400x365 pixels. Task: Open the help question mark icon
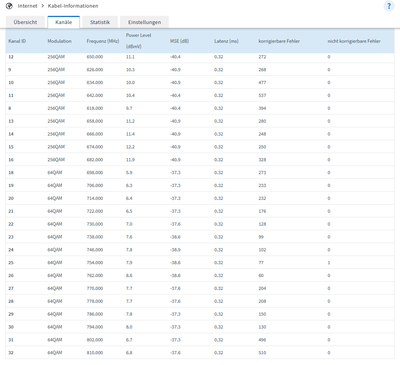click(389, 6)
